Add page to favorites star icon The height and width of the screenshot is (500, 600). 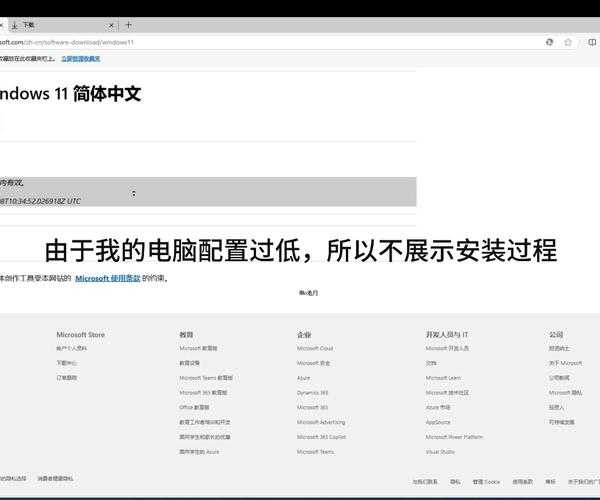[x=568, y=42]
